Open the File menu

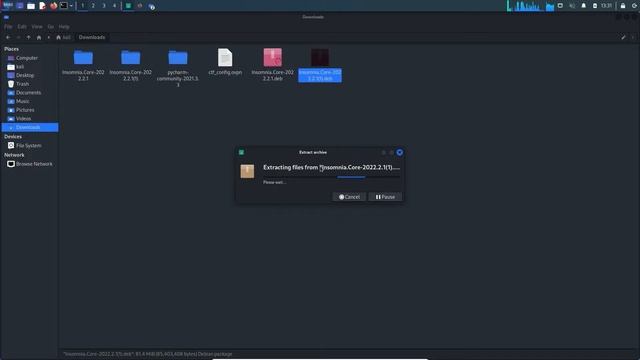pos(8,27)
